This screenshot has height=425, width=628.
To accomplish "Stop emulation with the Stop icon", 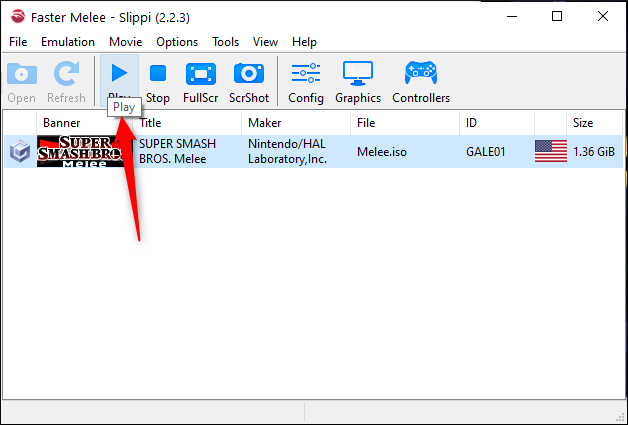I will [x=158, y=74].
